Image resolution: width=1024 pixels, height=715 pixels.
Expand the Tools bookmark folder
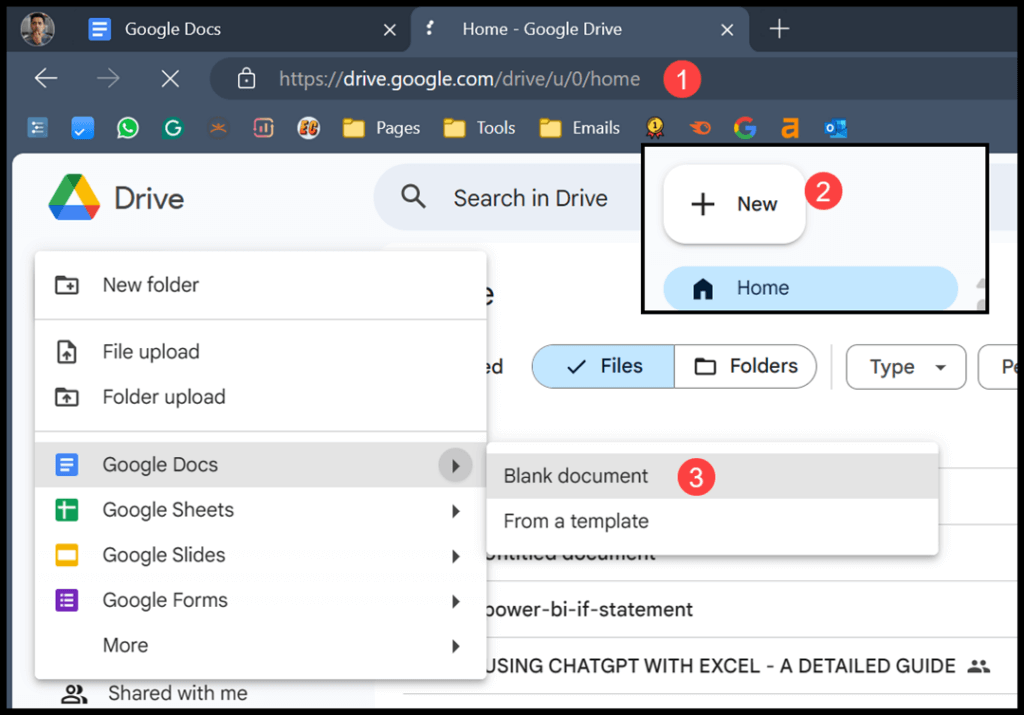(x=479, y=128)
